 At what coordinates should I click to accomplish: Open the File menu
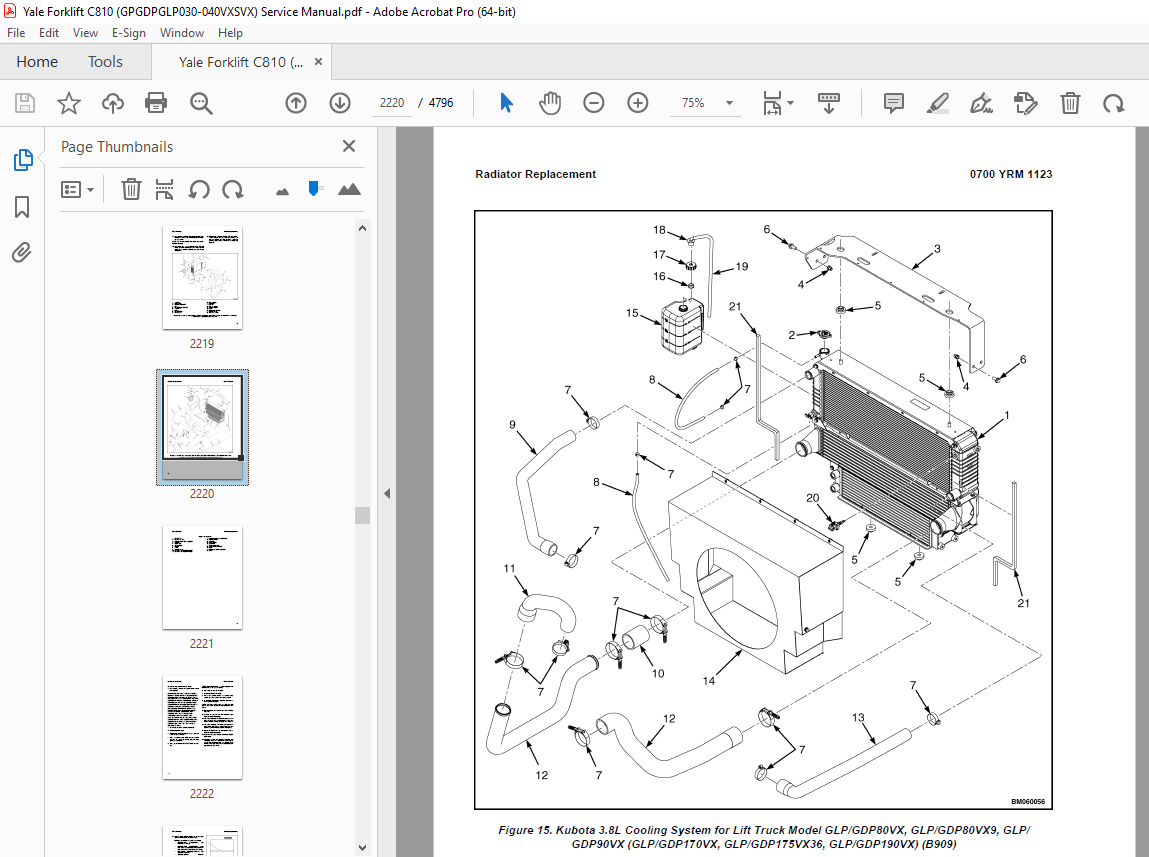click(15, 33)
